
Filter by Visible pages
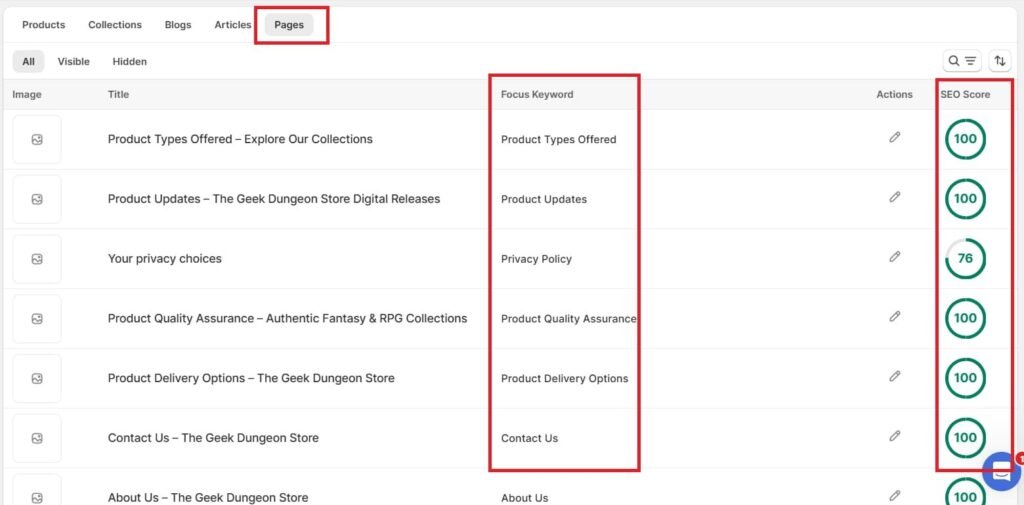(x=73, y=61)
